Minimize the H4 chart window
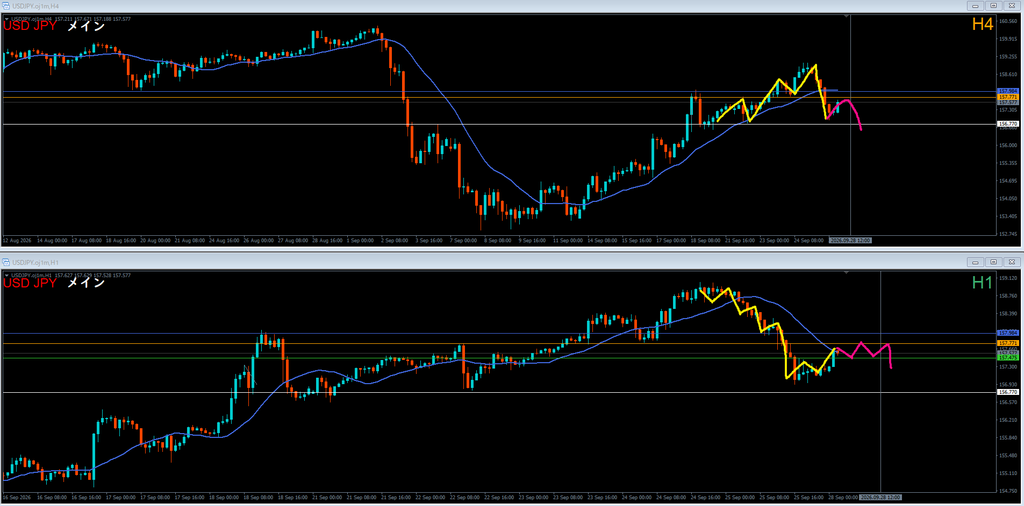1024x506 pixels. [977, 5]
